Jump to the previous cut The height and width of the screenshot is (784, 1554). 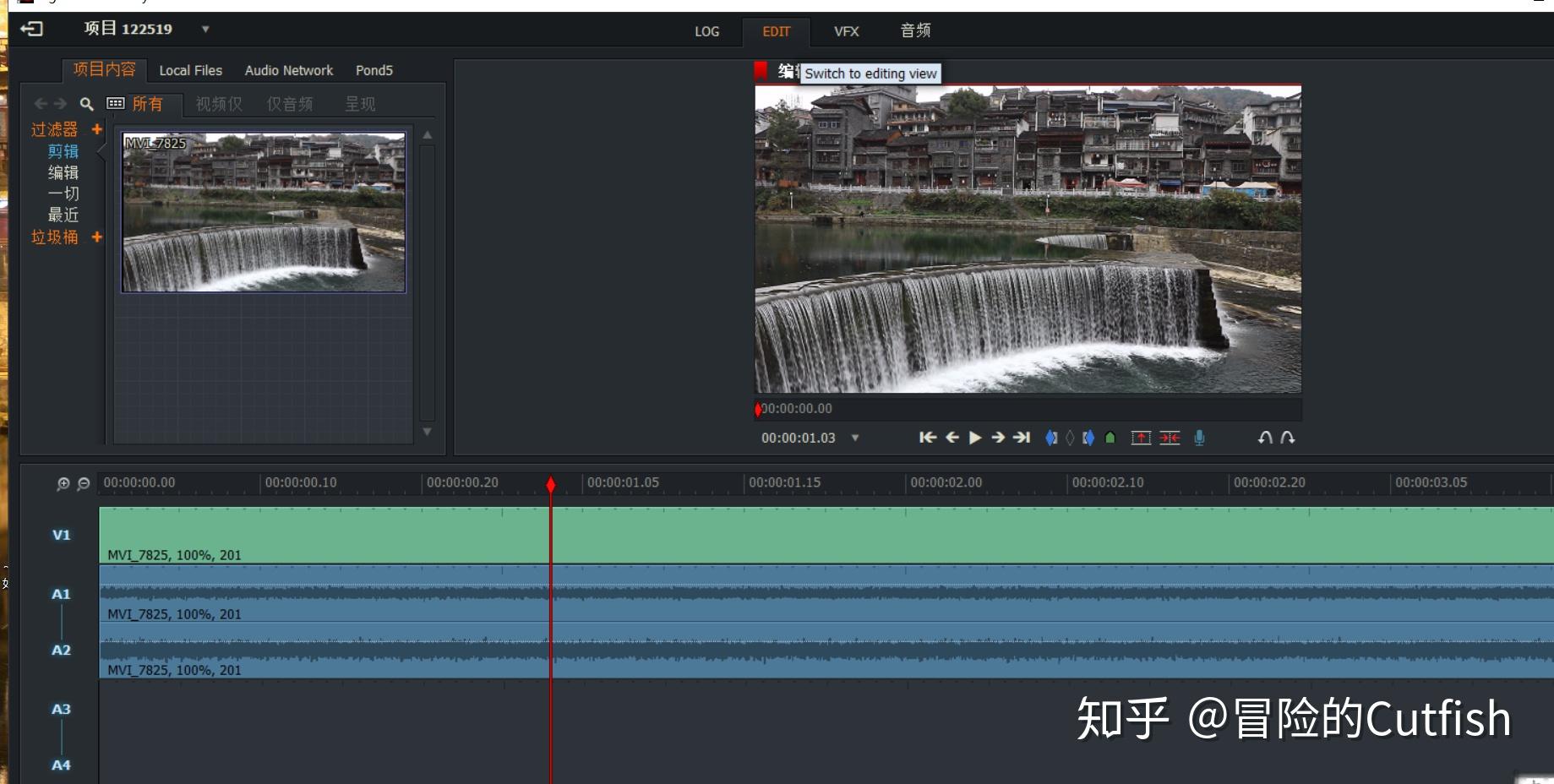928,438
